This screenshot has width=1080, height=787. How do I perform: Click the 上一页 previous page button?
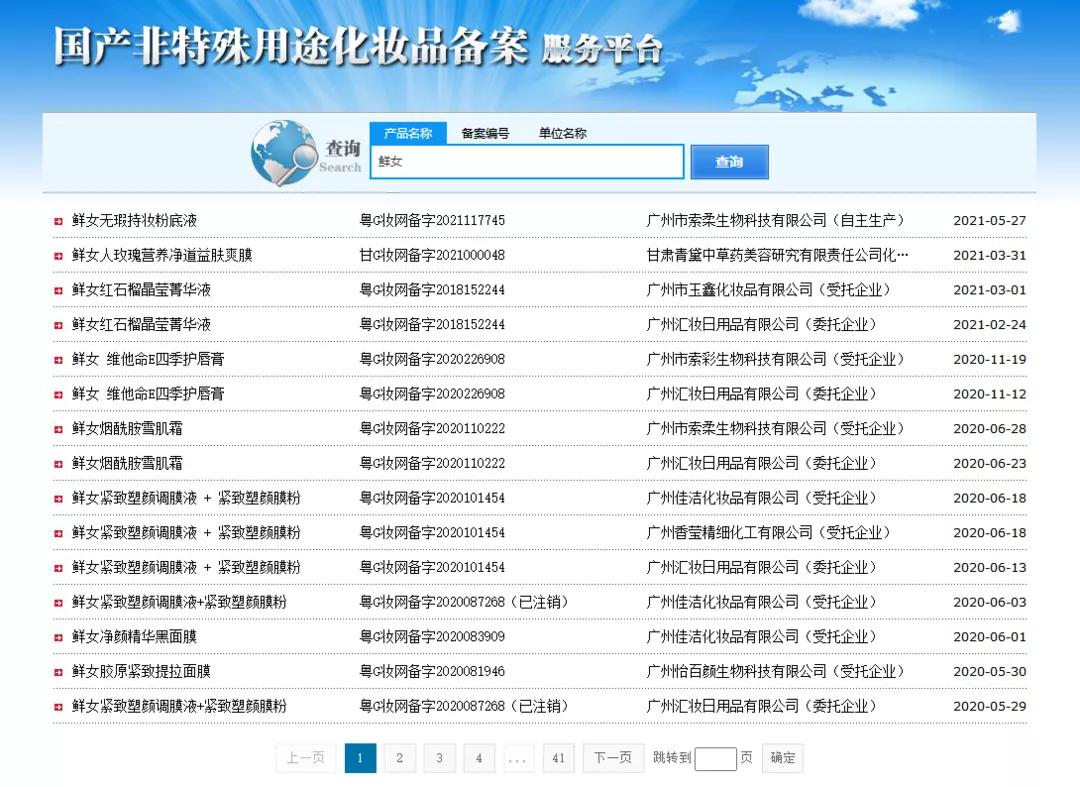(305, 758)
